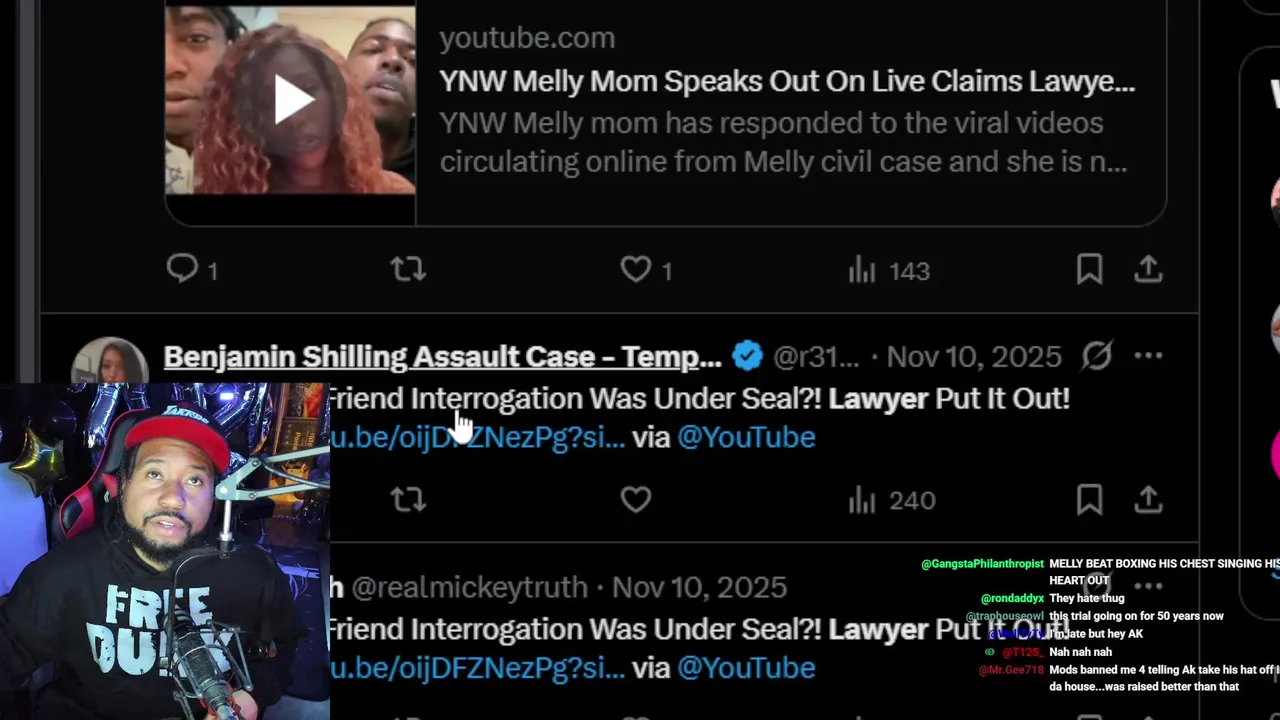Expand more options on the Benjamin Shilling post
The width and height of the screenshot is (1280, 720).
point(1148,356)
